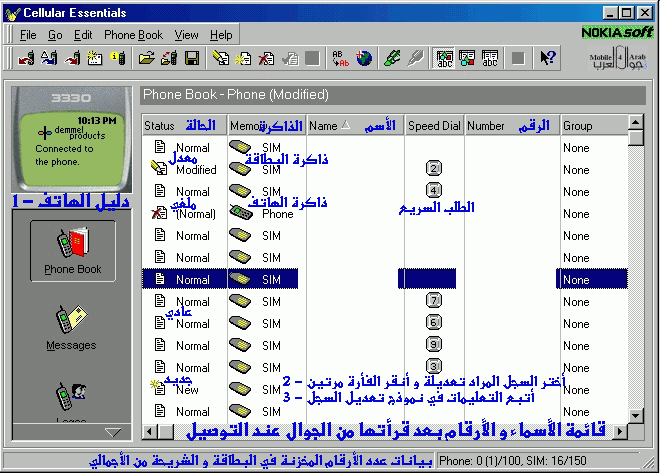Show phone information via yellow info icon
Screen dimensions: 660x473
click(x=118, y=58)
